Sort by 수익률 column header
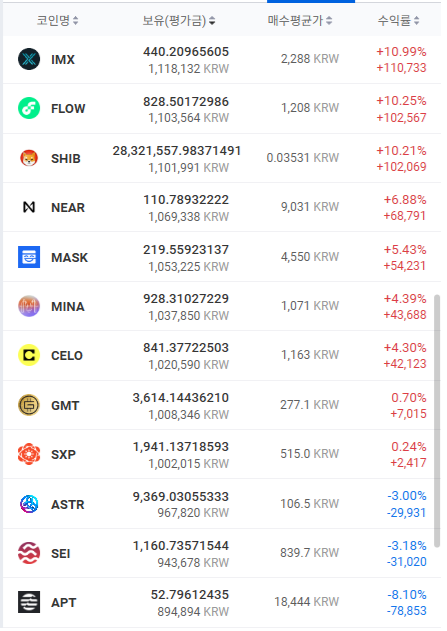This screenshot has width=447, height=631. tap(399, 21)
